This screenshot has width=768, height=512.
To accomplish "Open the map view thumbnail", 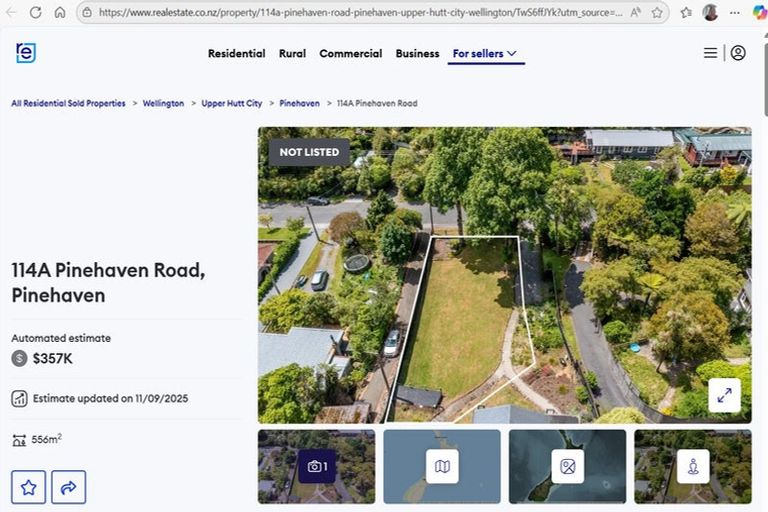I will pyautogui.click(x=442, y=466).
